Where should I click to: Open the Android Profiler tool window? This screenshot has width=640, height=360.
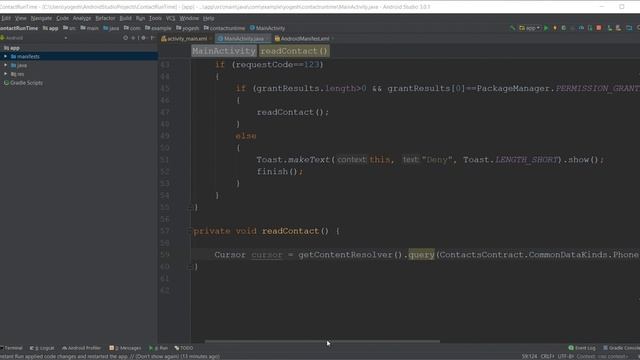pyautogui.click(x=81, y=348)
